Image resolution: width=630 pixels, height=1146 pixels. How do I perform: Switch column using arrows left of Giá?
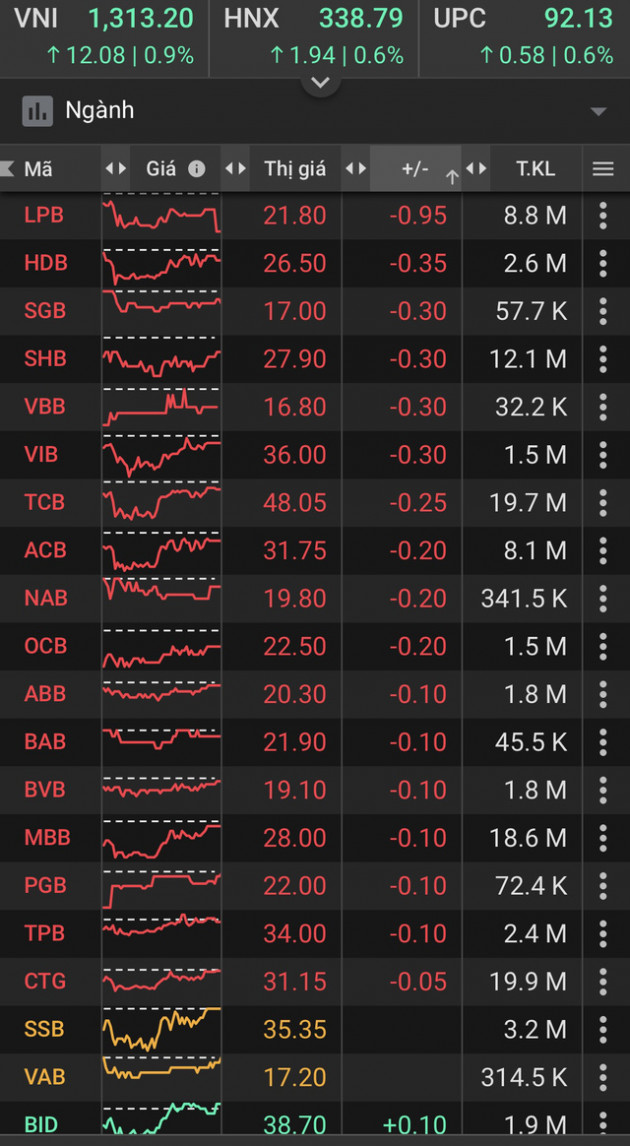(116, 169)
